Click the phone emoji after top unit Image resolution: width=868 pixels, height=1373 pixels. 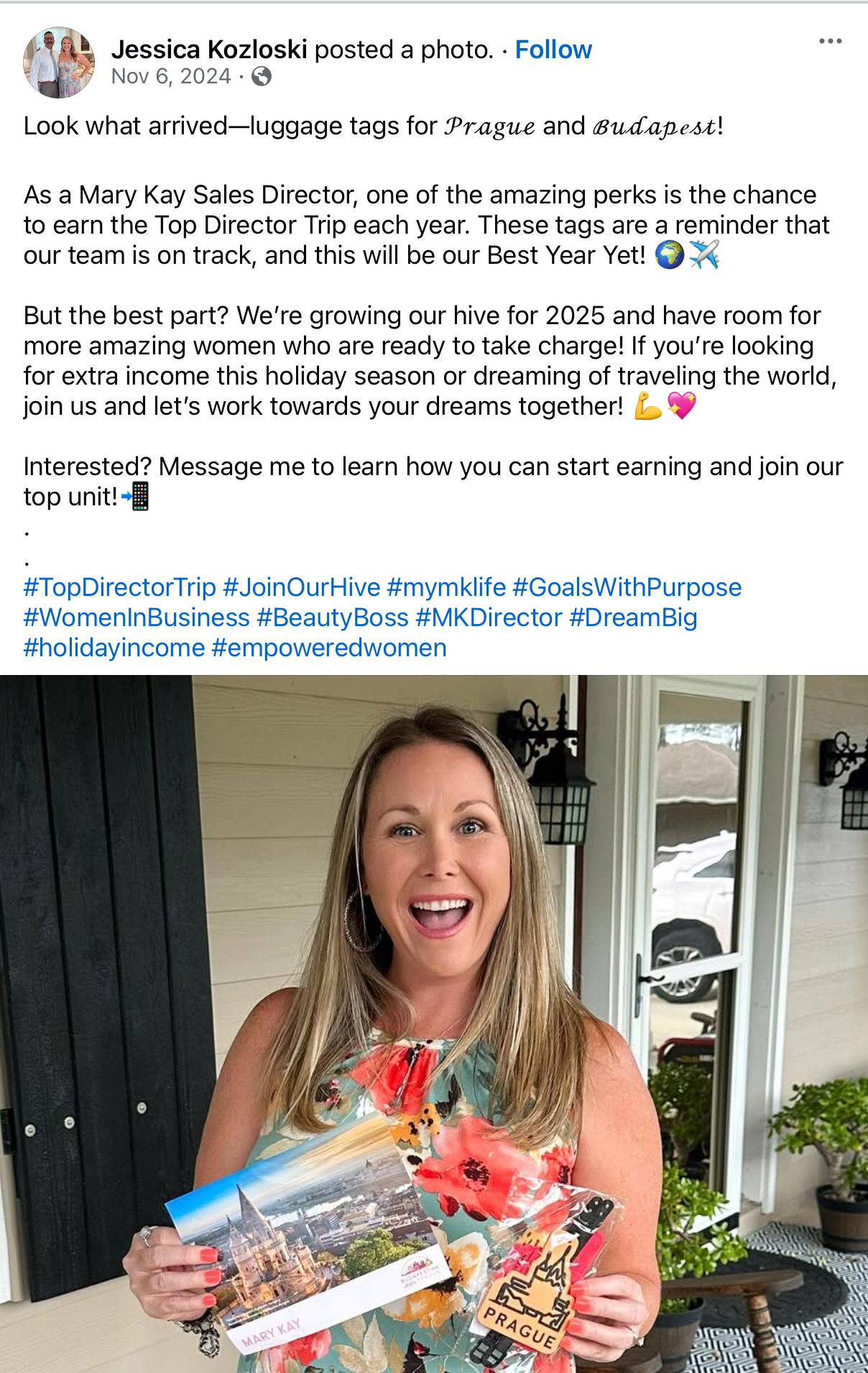tap(136, 496)
